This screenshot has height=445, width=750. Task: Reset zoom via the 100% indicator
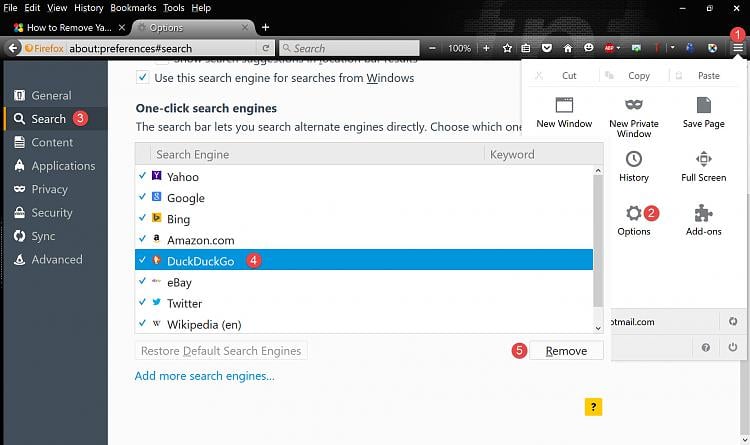[459, 48]
